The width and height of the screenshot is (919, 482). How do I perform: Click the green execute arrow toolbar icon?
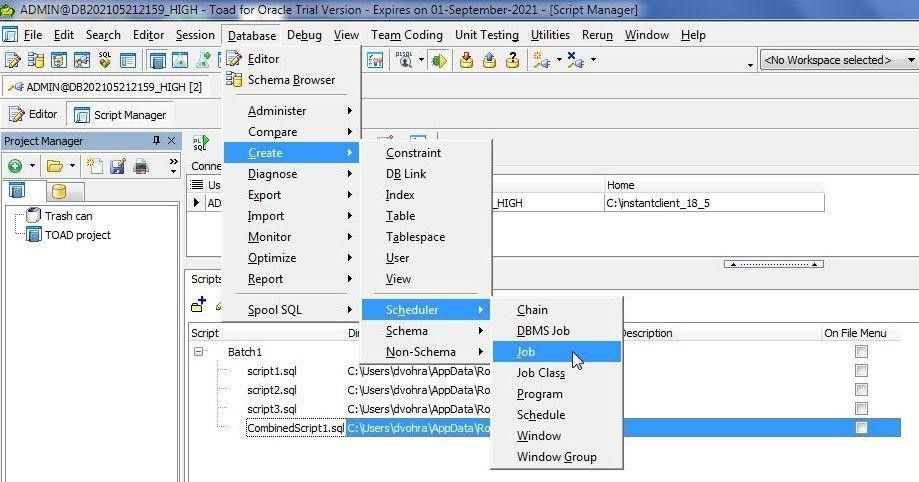point(439,60)
